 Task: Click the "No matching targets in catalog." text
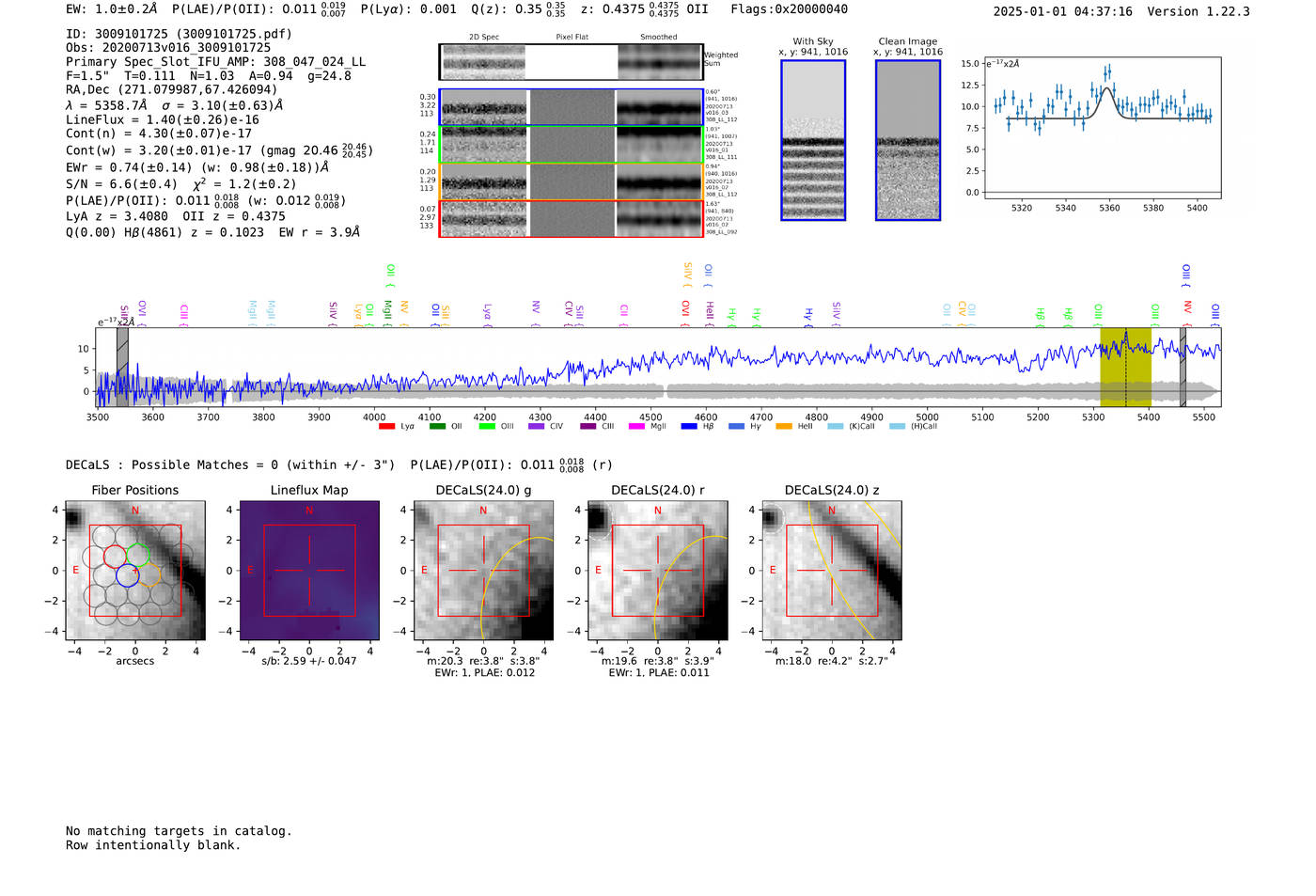pos(179,831)
